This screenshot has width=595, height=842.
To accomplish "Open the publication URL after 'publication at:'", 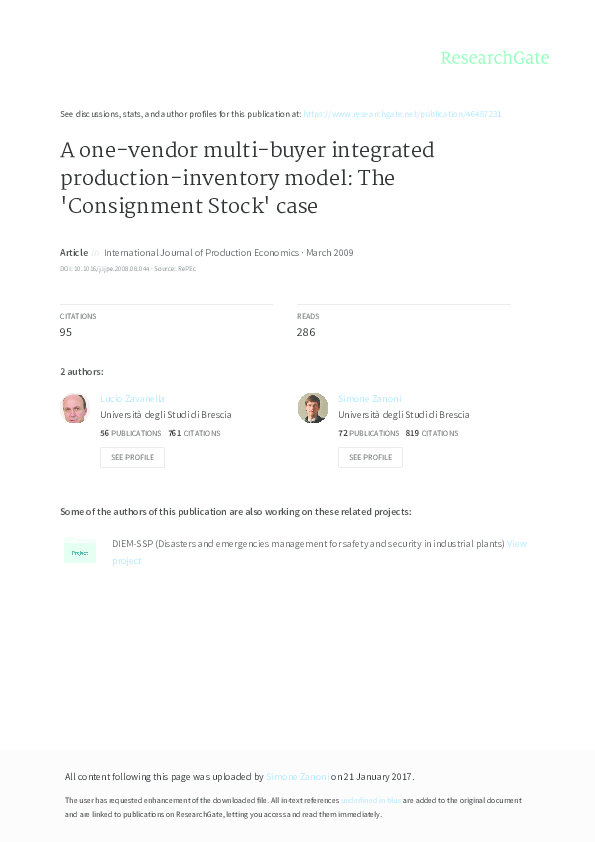I will coord(404,114).
